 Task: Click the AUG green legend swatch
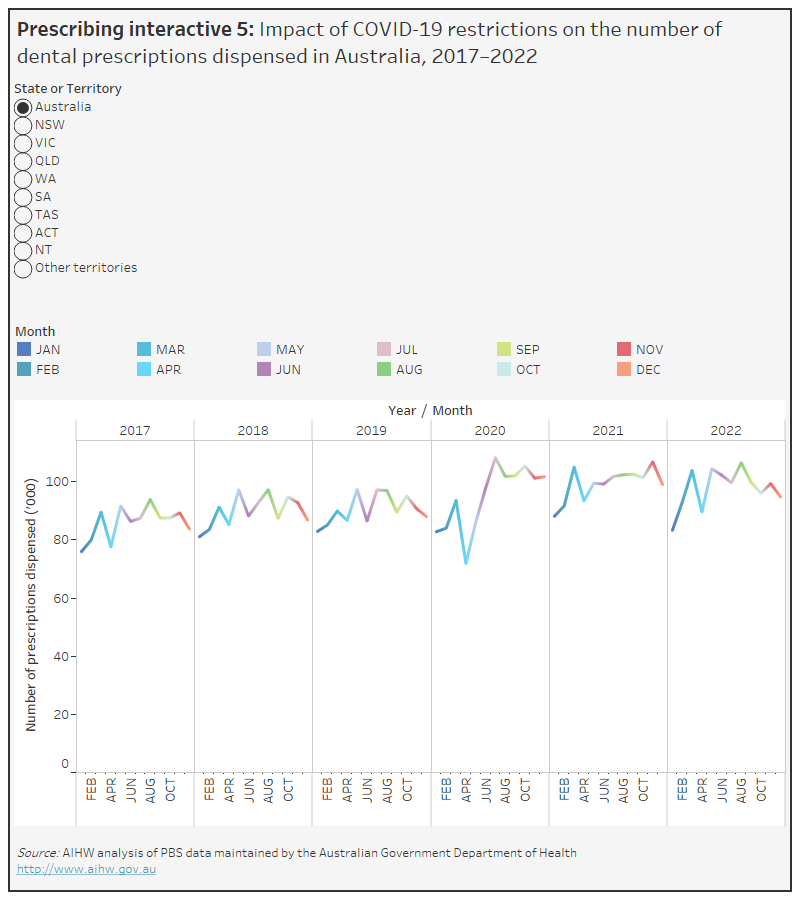point(384,370)
